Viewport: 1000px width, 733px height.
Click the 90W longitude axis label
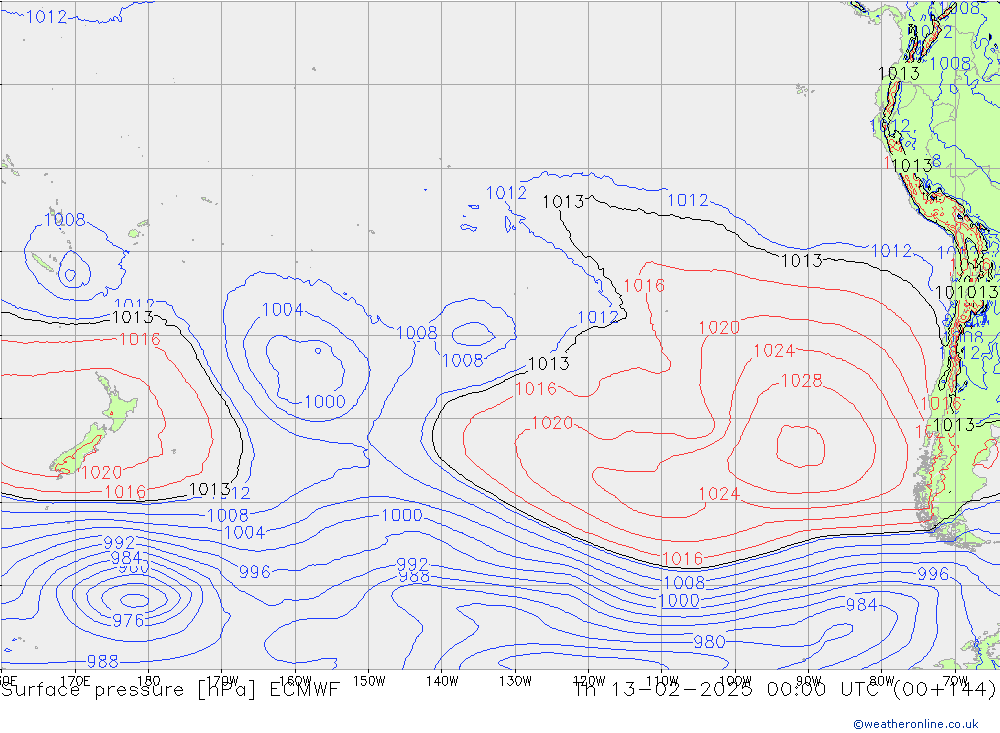[x=809, y=681]
